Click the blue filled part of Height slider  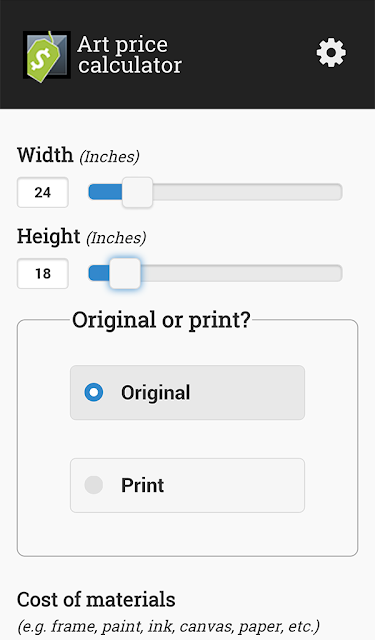click(100, 273)
